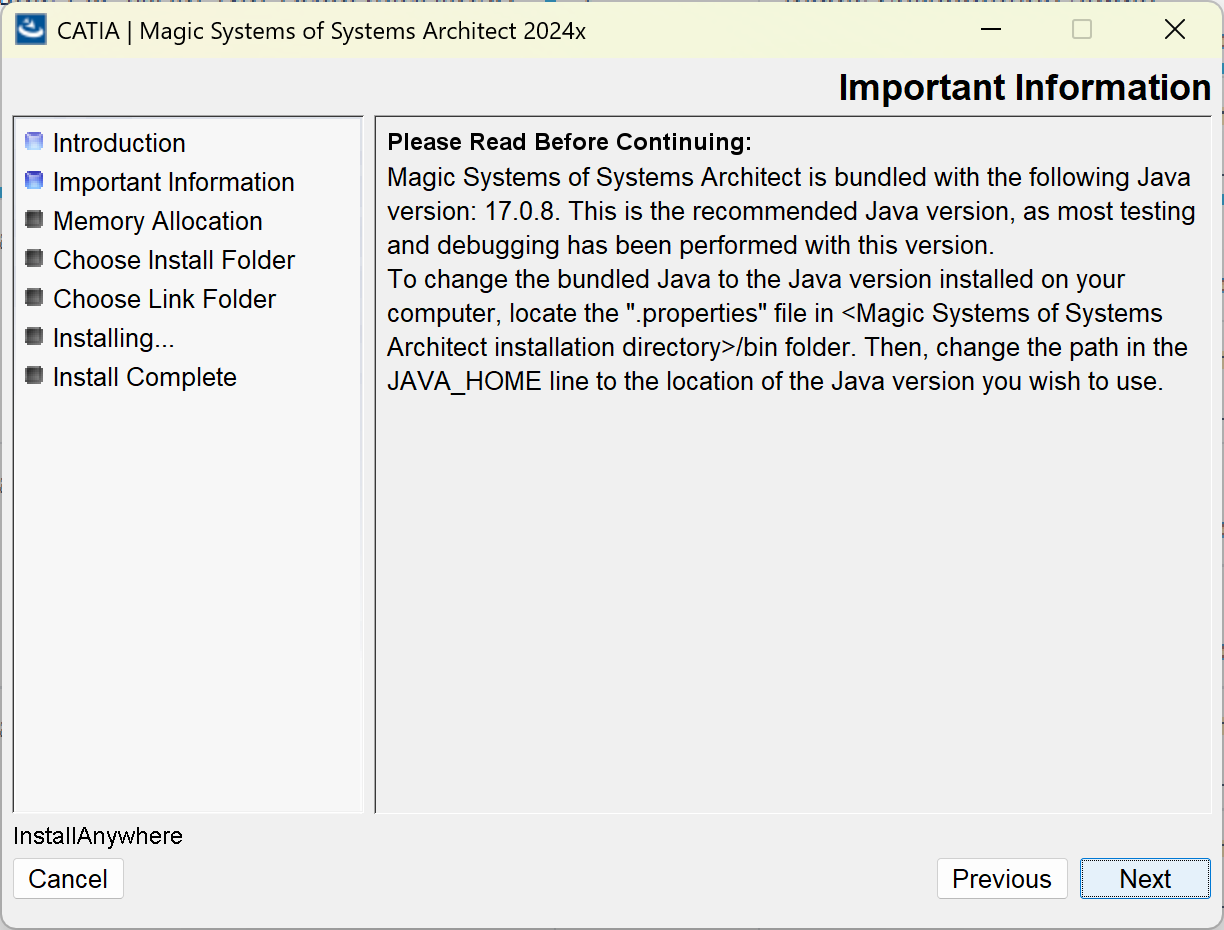Click the Choose Install Folder bullet icon

(x=35, y=259)
